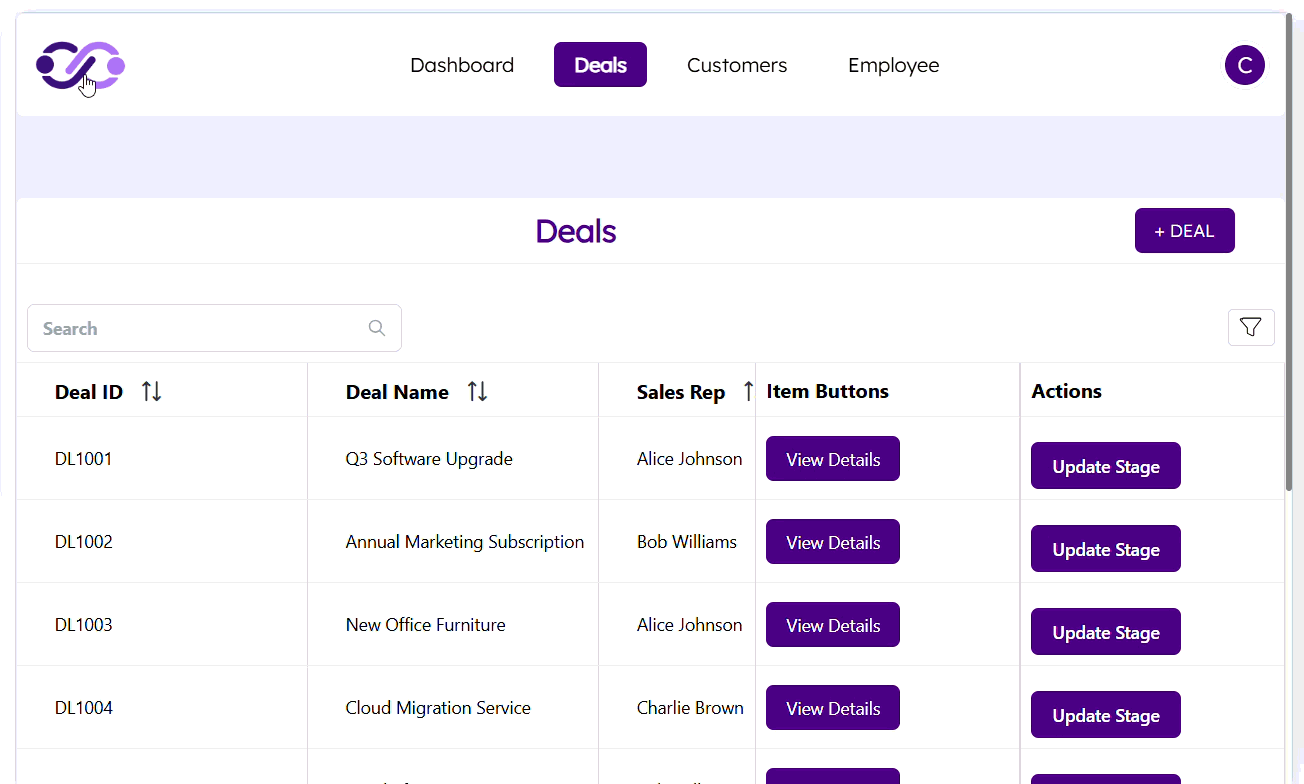
Task: View Details for deal DL1002
Action: (x=833, y=542)
